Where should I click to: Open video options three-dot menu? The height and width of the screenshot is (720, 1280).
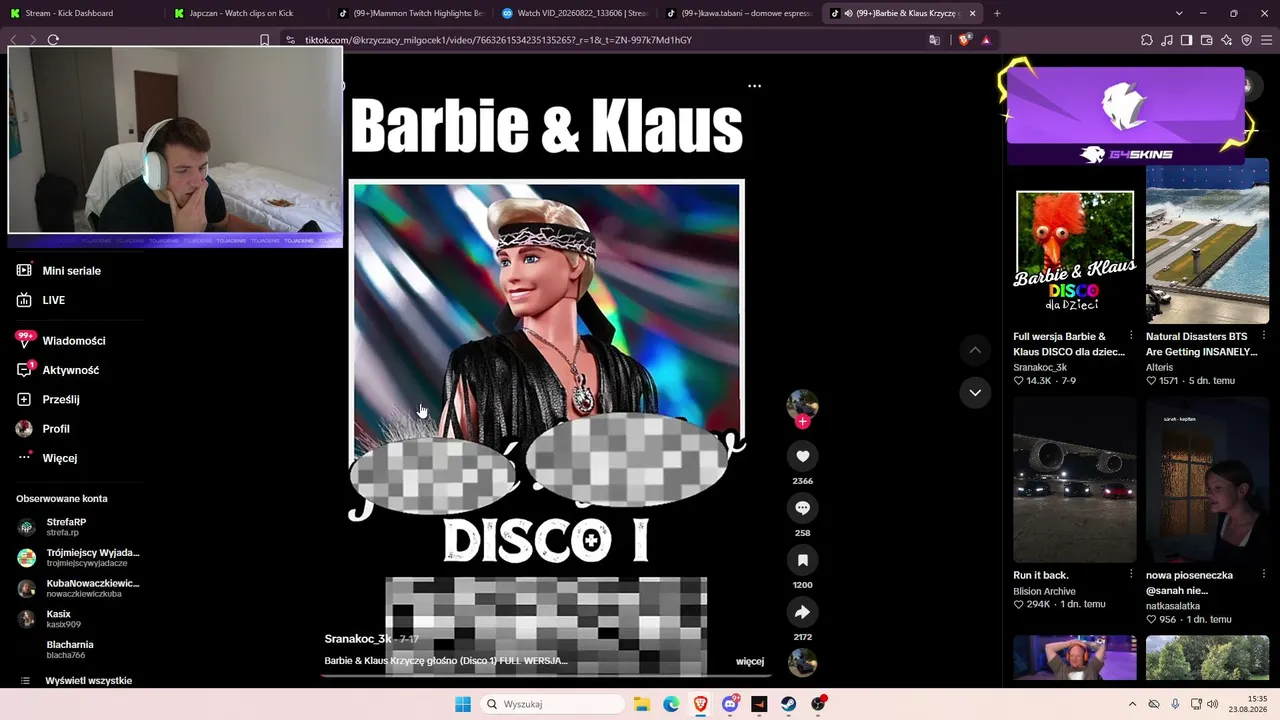(754, 86)
